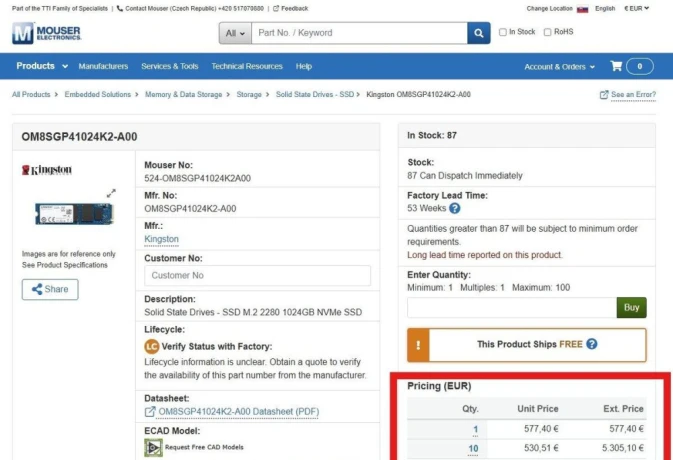Click the Mouser No 524-OM8SGP41024K2A00 value
This screenshot has height=460, width=673.
pyautogui.click(x=197, y=178)
